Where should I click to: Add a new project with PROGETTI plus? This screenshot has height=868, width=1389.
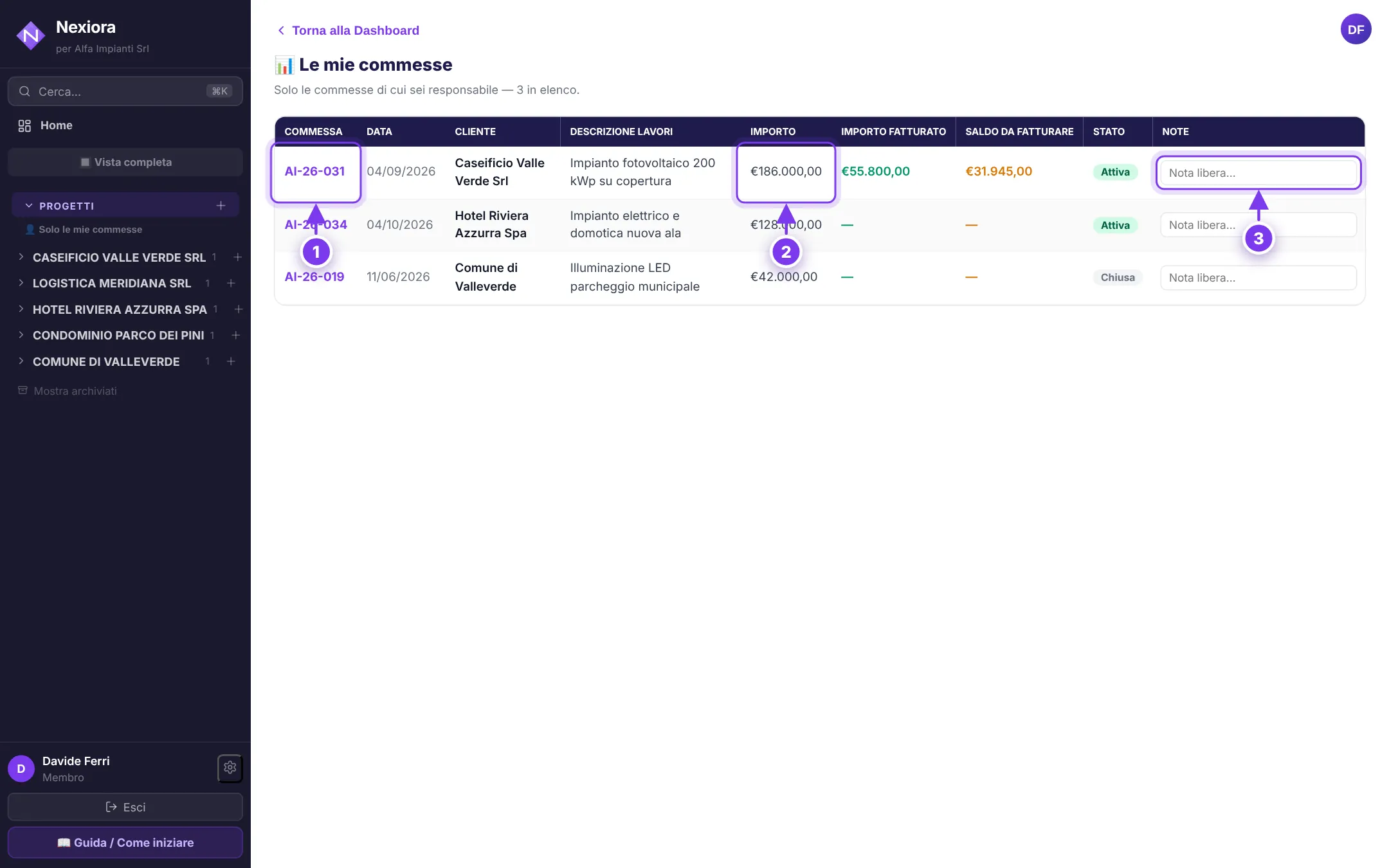(x=221, y=206)
